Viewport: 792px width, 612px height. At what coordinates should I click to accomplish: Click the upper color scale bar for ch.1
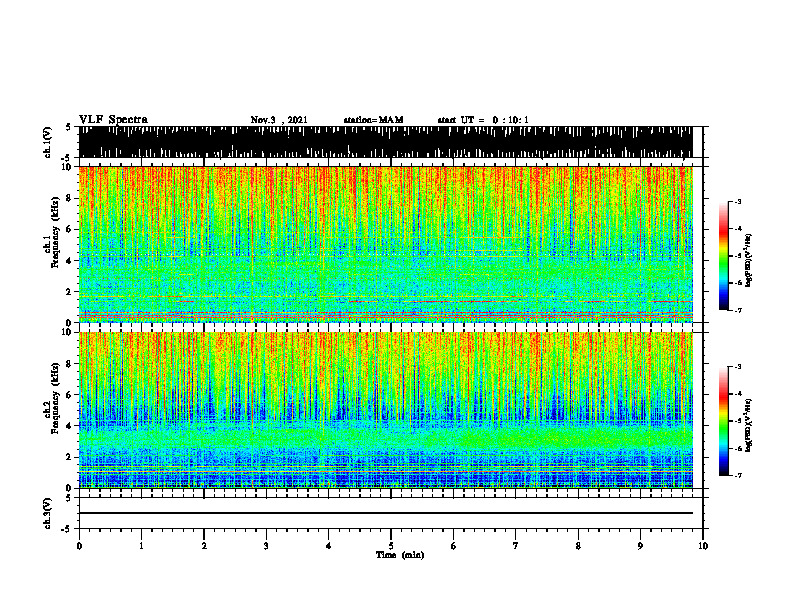coord(724,256)
